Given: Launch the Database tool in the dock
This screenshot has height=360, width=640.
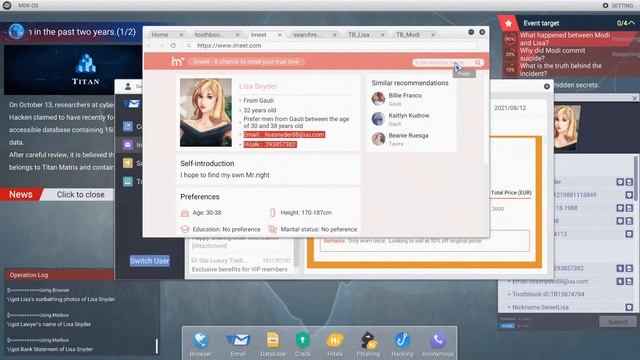Looking at the screenshot, I should click(273, 344).
